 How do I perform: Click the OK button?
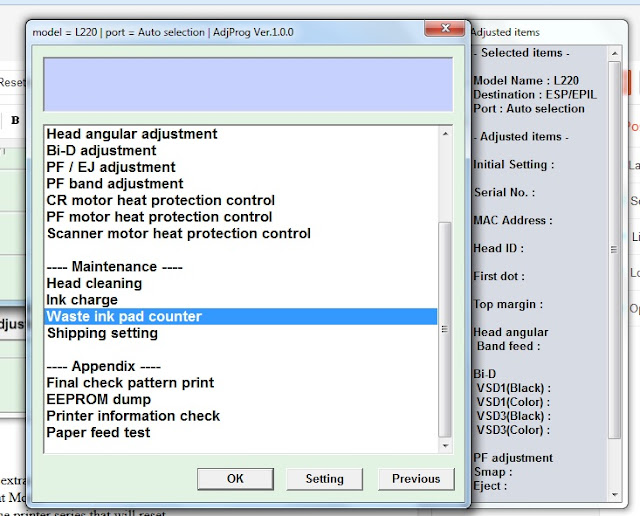click(x=235, y=479)
